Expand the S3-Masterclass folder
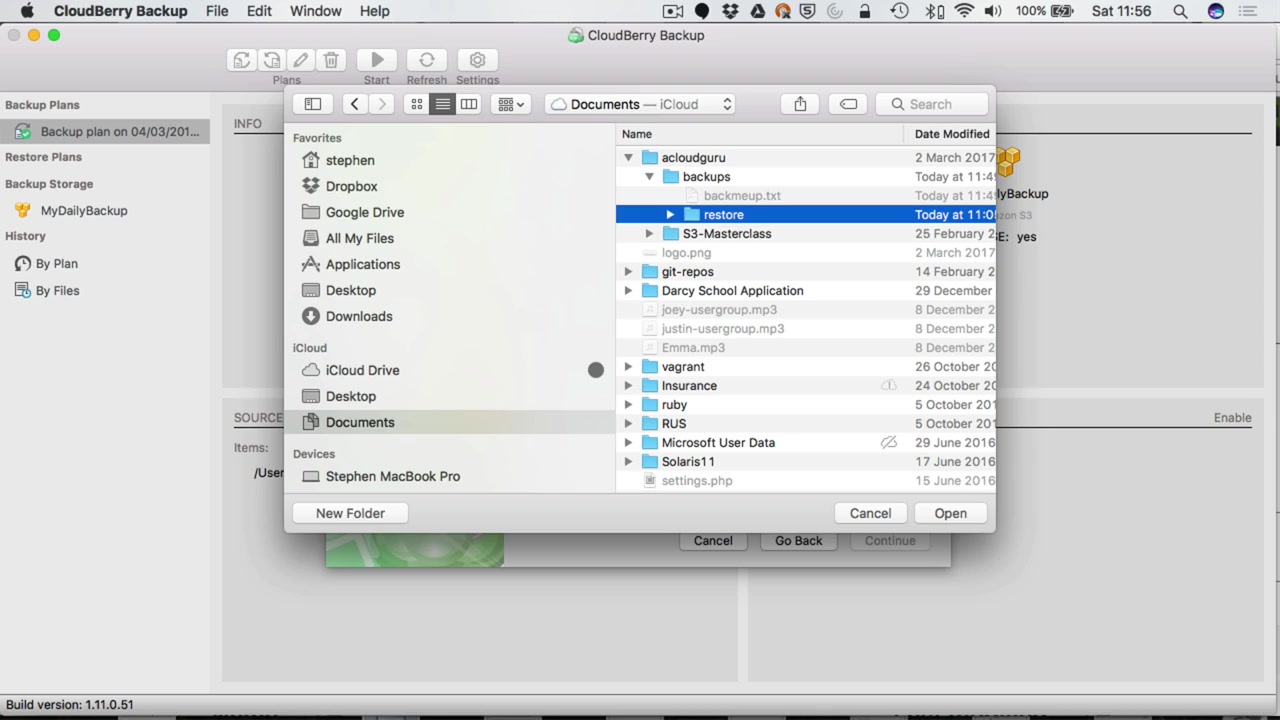The height and width of the screenshot is (720, 1280). click(649, 234)
